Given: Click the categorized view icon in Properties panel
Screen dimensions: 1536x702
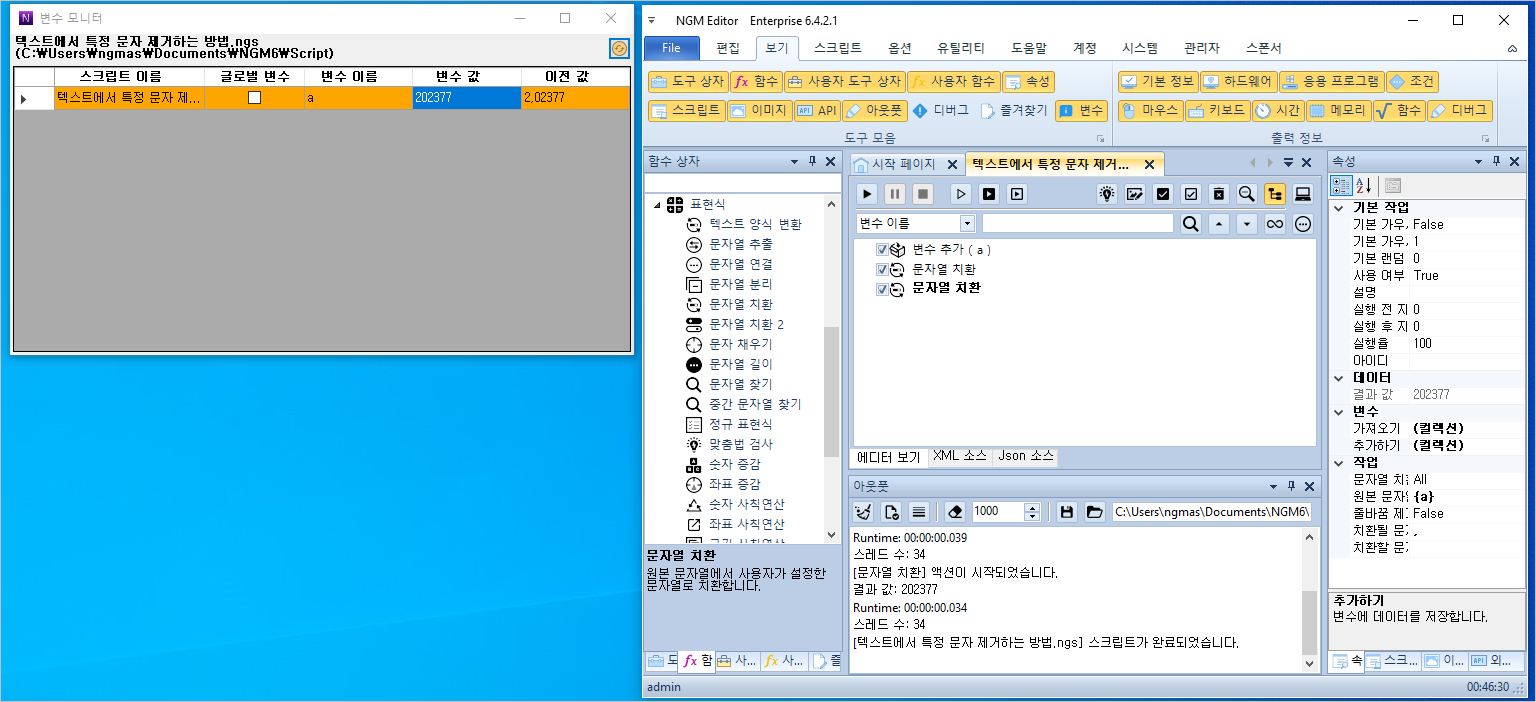Looking at the screenshot, I should coord(1341,185).
